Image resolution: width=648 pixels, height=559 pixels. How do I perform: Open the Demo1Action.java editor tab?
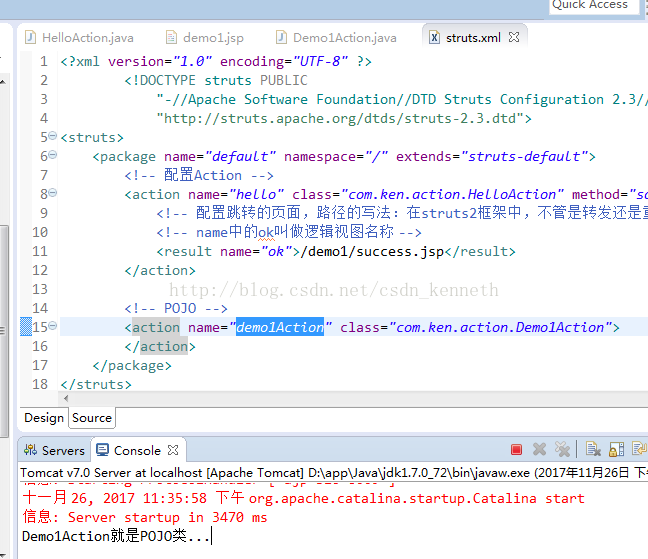coord(336,38)
